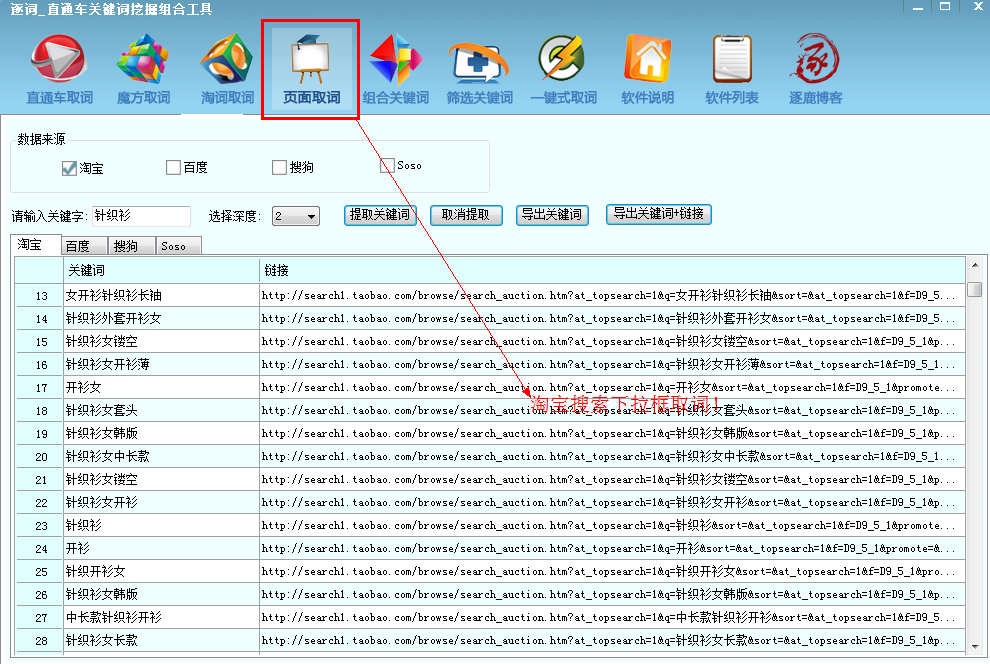Minimize the 逐词 application window
Viewport: 990px width, 664px height.
[918, 7]
